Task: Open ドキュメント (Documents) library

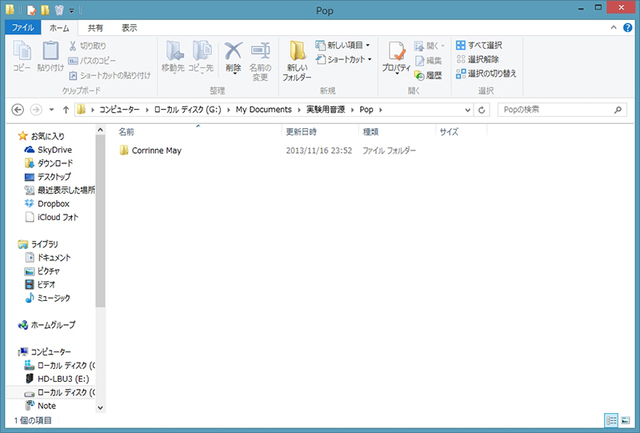Action: [x=48, y=258]
